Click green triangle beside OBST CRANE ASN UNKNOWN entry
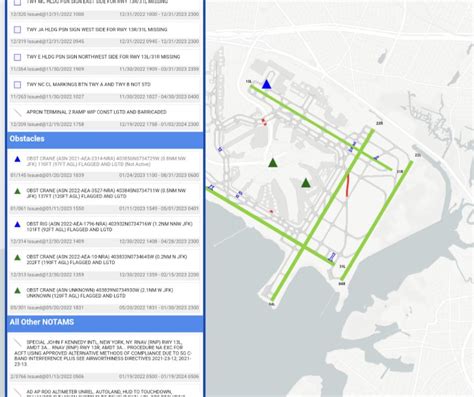Viewport: 474px width, 397px height. coord(18,291)
